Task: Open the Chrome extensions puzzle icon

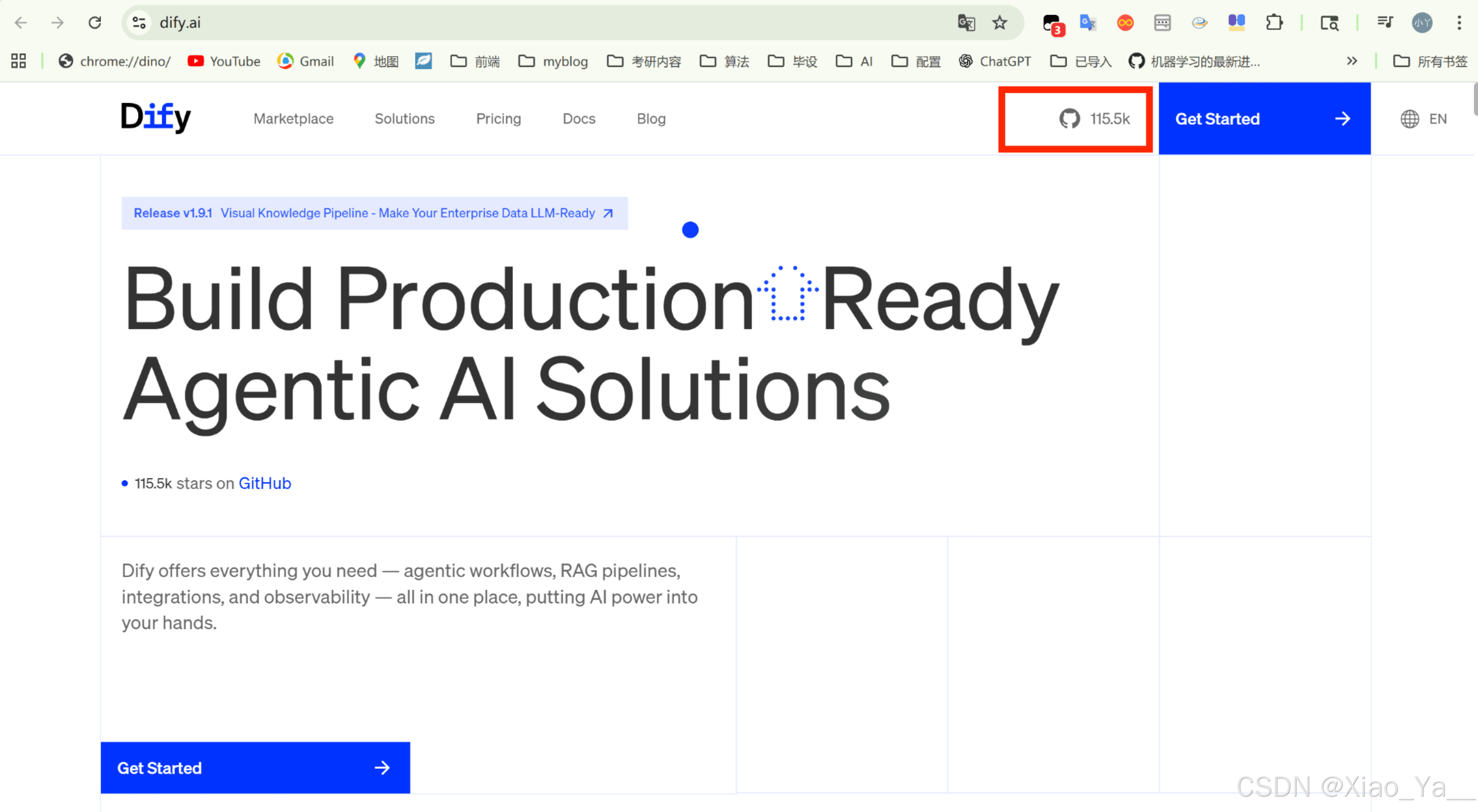Action: point(1274,22)
